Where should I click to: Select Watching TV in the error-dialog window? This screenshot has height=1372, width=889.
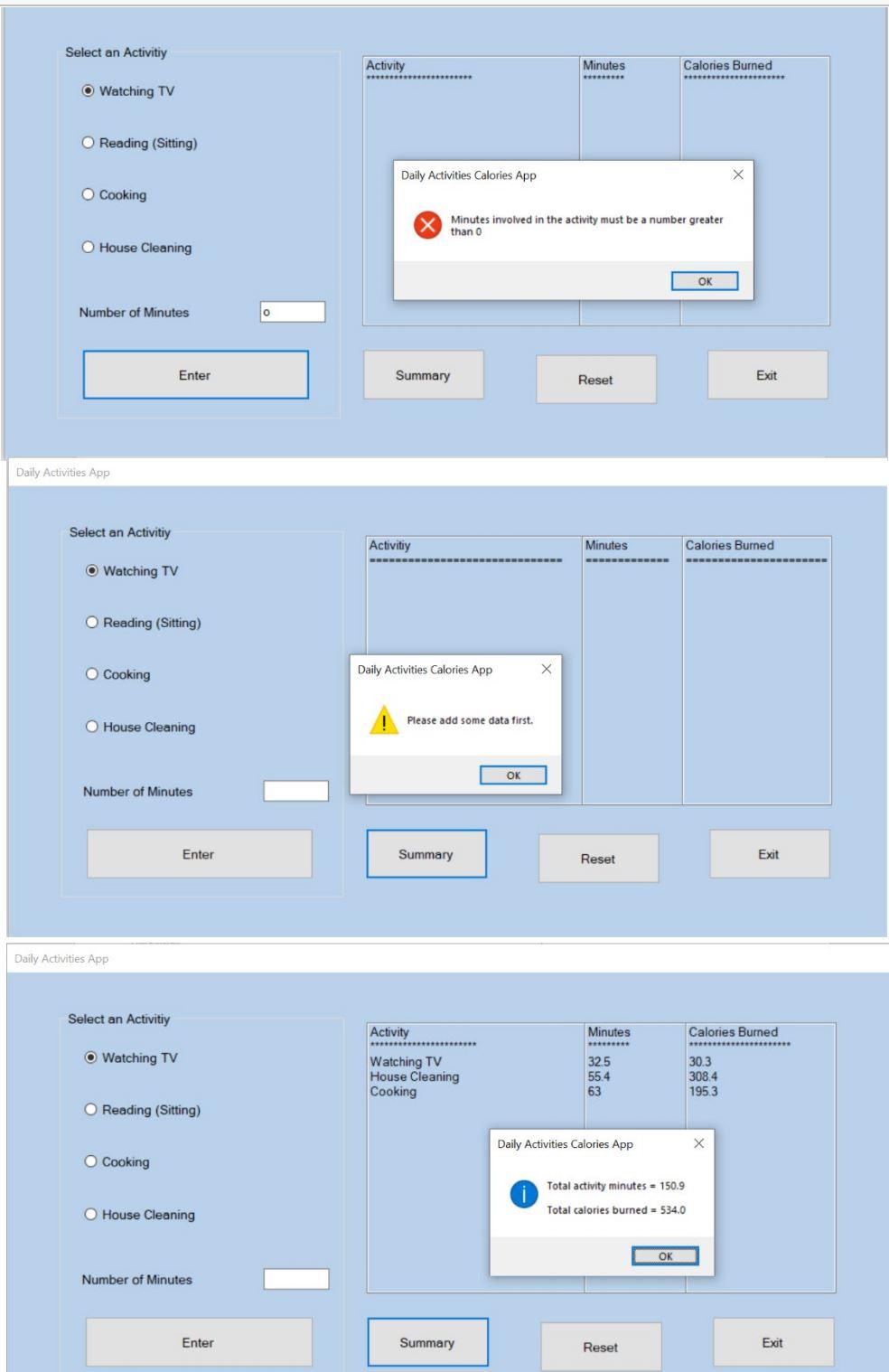pyautogui.click(x=128, y=91)
